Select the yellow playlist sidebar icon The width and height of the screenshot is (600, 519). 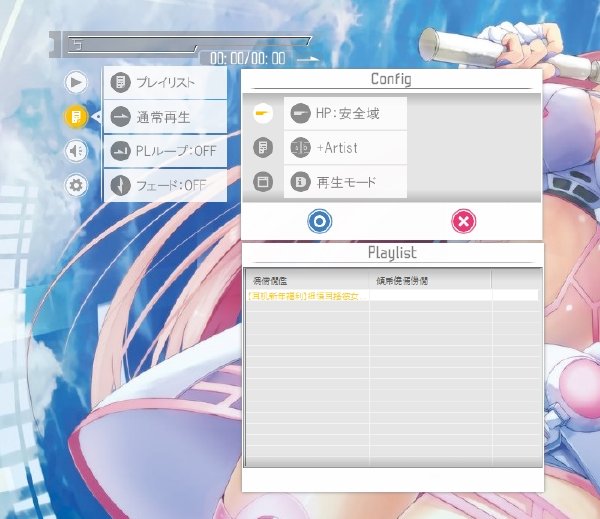point(76,116)
